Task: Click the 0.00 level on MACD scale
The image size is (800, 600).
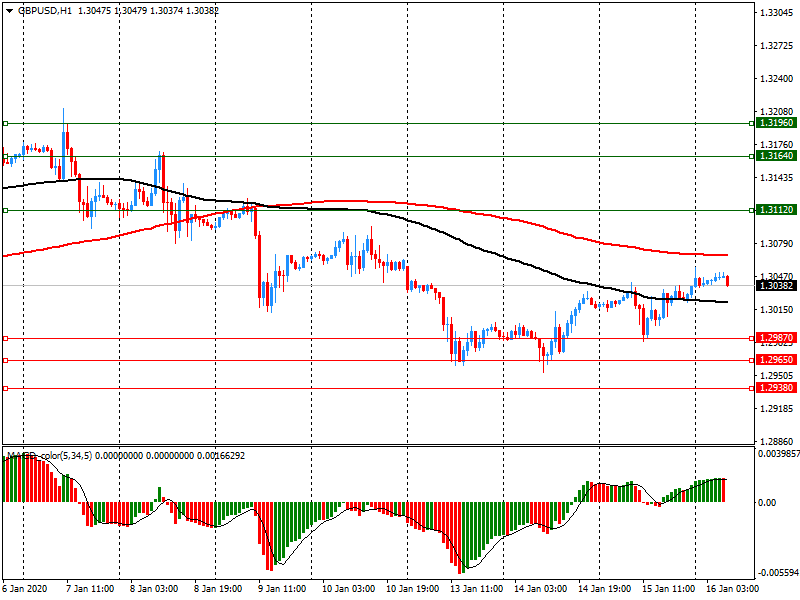Action: click(x=768, y=503)
